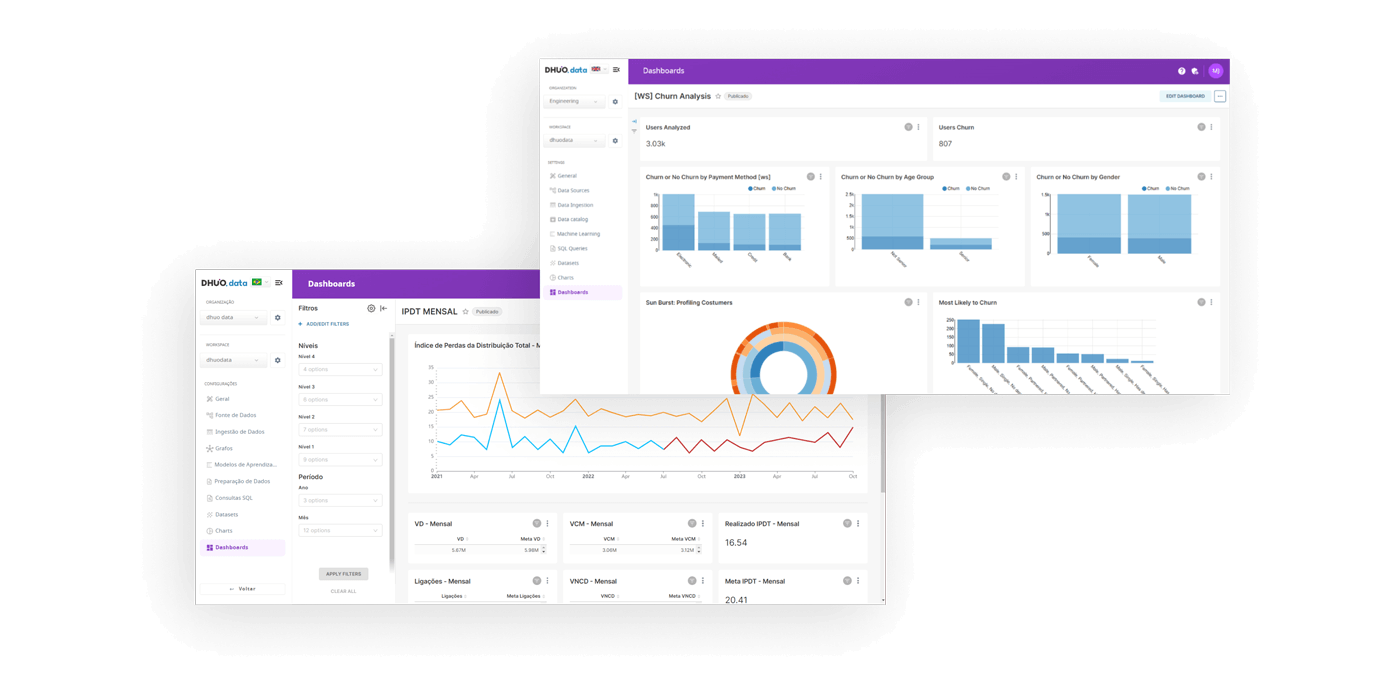Open Age Group chart filter icon
Image resolution: width=1400 pixels, height=686 pixels.
1006,177
